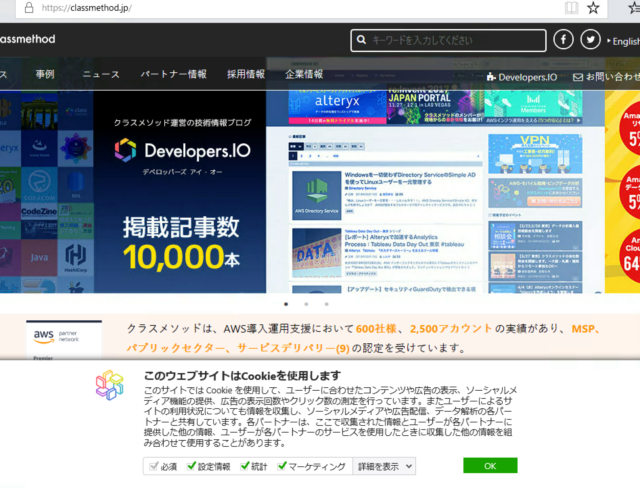Click the classmethod.jp address bar URL
The width and height of the screenshot is (640, 488).
[x=87, y=8]
